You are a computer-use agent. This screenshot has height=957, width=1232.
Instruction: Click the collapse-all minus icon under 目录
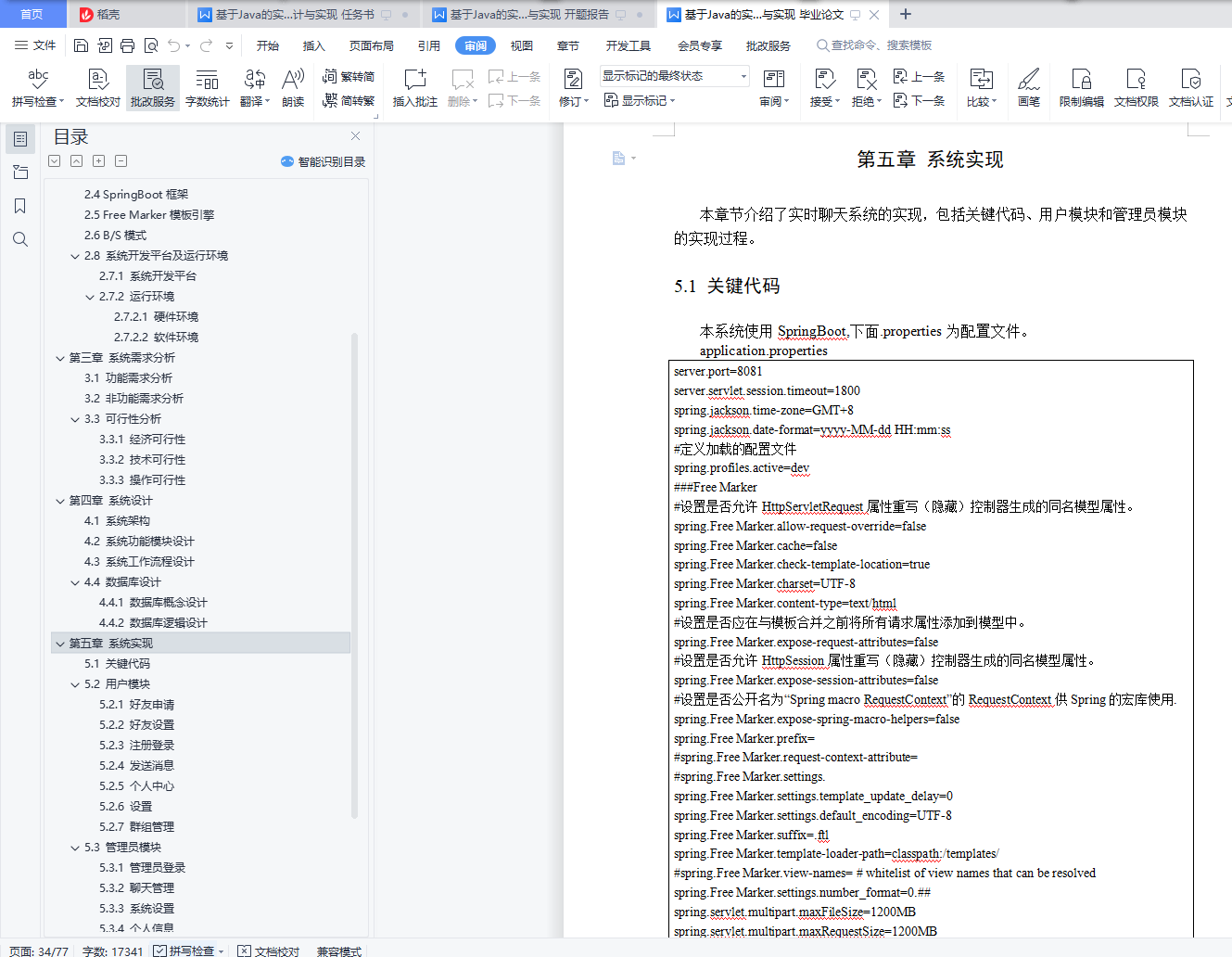[121, 161]
